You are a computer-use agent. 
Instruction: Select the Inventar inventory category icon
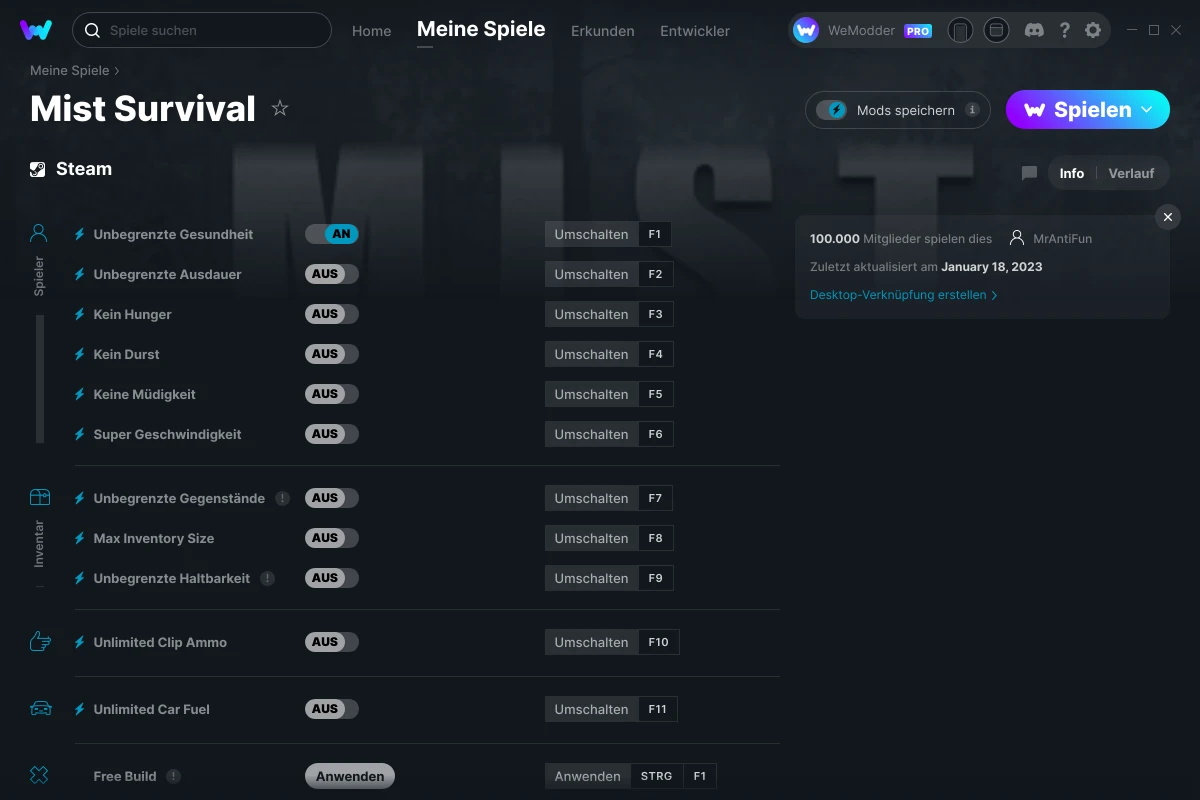[x=40, y=497]
